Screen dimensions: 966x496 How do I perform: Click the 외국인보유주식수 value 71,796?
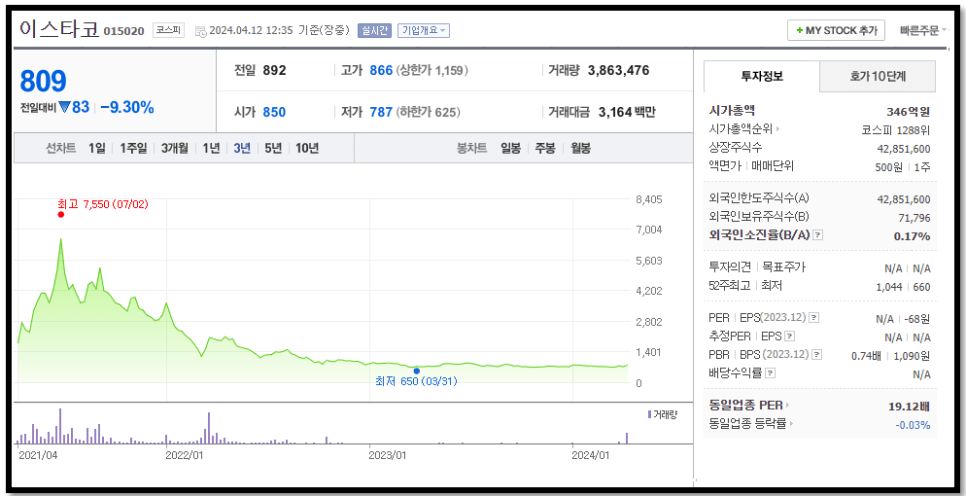click(914, 218)
